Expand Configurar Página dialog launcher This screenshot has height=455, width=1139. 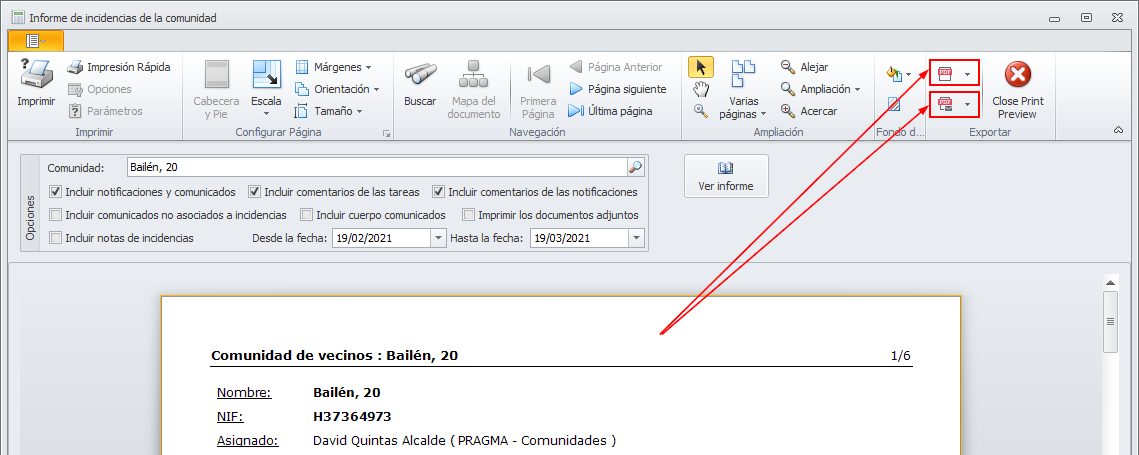click(386, 133)
